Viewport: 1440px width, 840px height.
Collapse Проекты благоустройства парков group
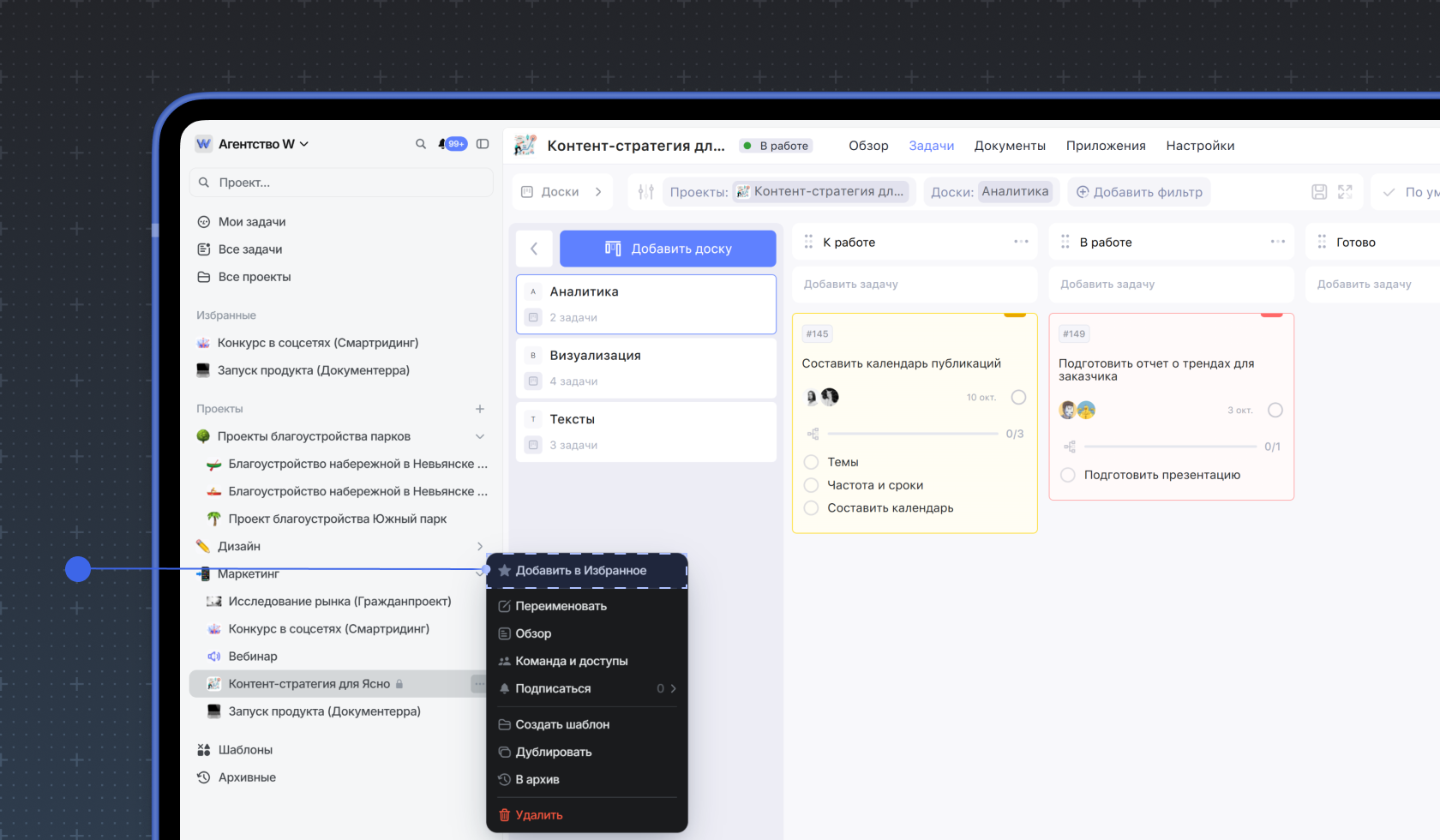(x=480, y=436)
